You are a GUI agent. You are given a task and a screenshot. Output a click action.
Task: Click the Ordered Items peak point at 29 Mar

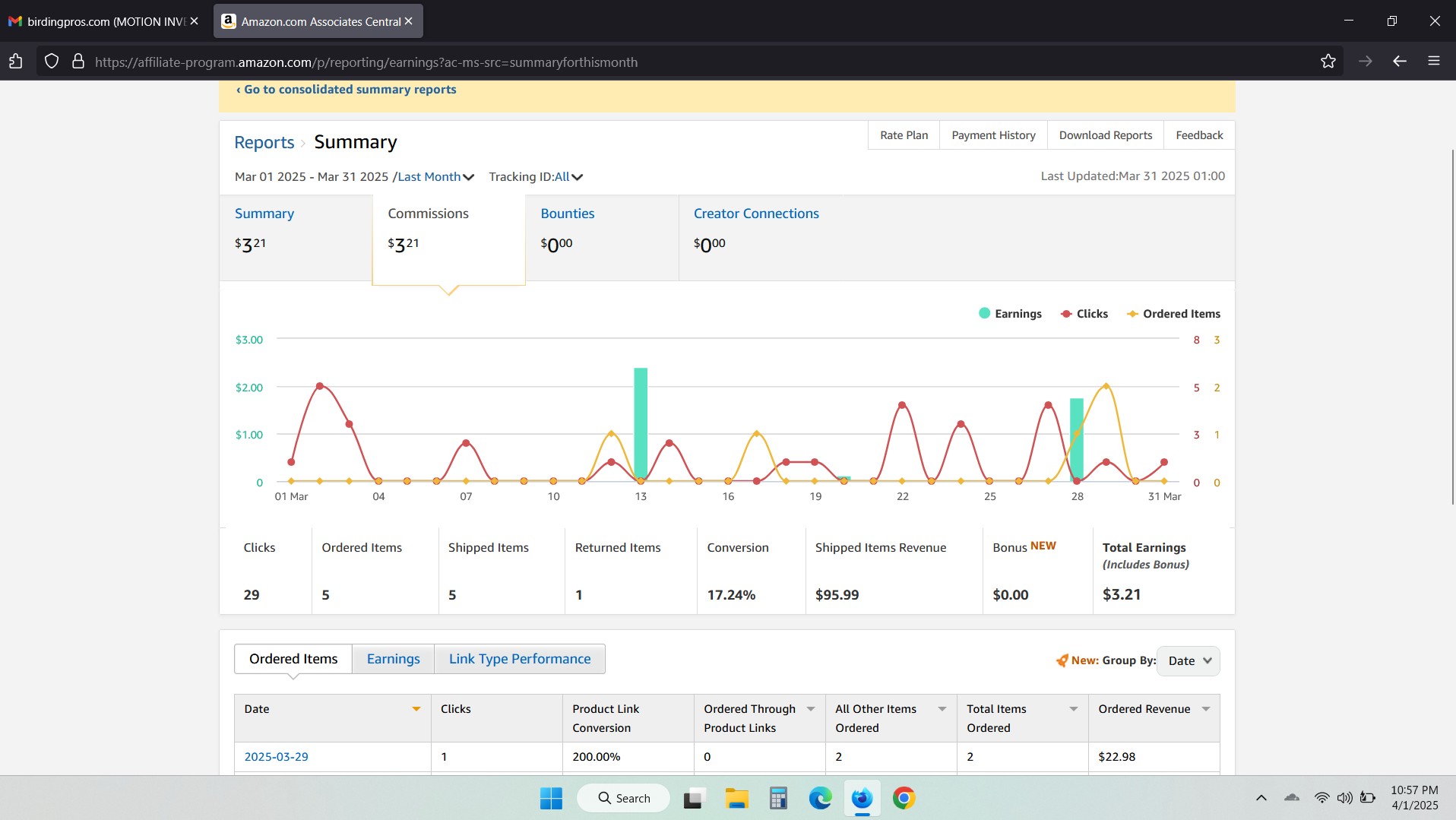pyautogui.click(x=1106, y=386)
